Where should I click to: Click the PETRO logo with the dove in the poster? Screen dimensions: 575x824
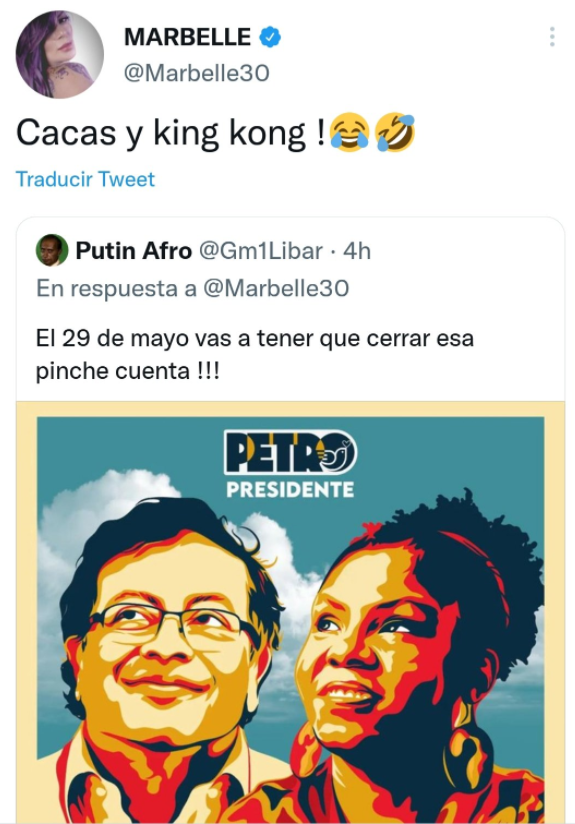tap(290, 452)
